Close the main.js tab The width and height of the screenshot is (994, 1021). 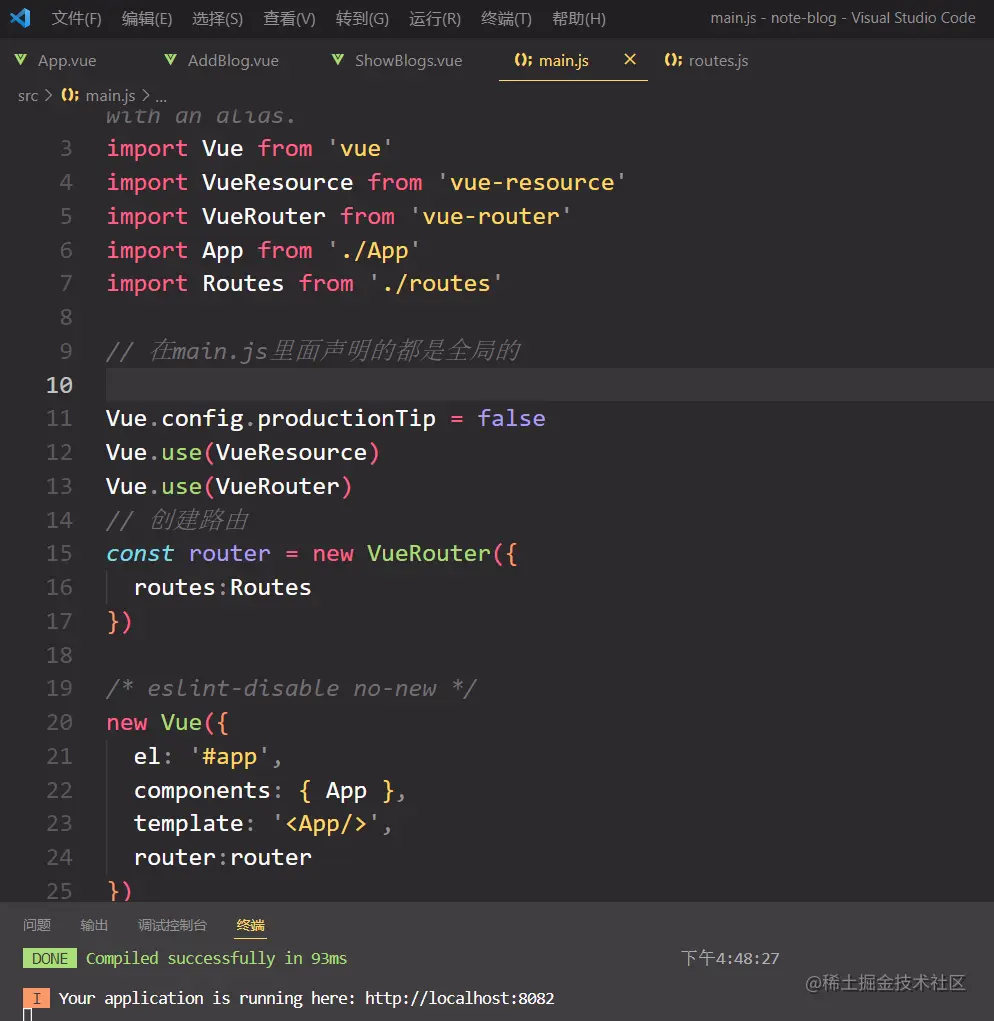tap(629, 59)
